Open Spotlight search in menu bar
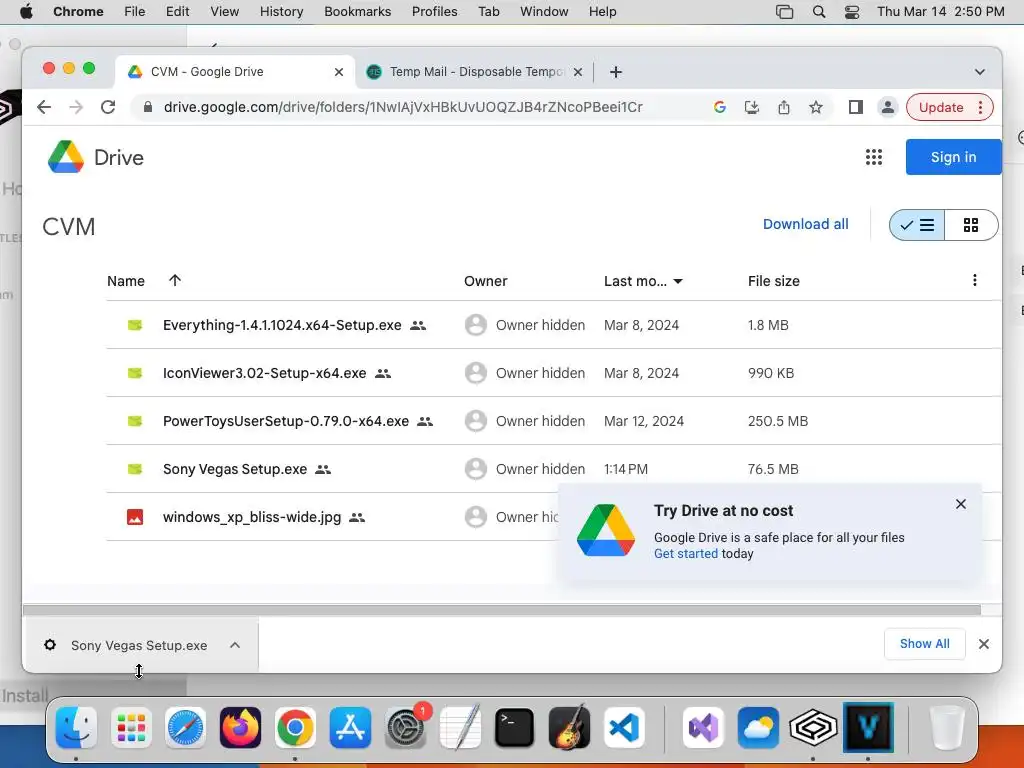 [x=818, y=11]
